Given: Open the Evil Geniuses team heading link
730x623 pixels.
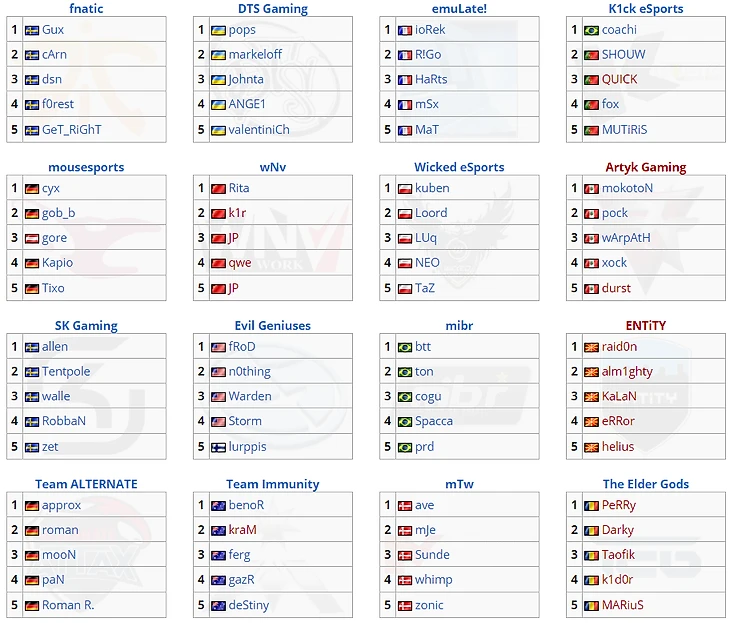Looking at the screenshot, I should 273,325.
